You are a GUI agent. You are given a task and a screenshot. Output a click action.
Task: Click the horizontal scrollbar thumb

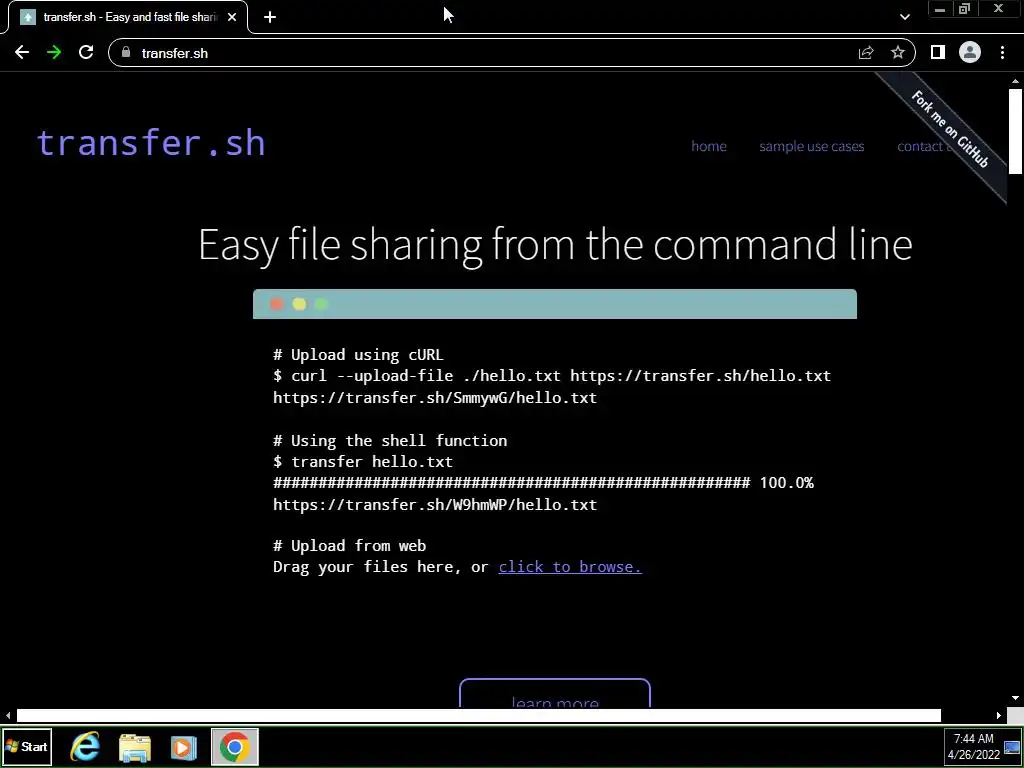pos(479,716)
